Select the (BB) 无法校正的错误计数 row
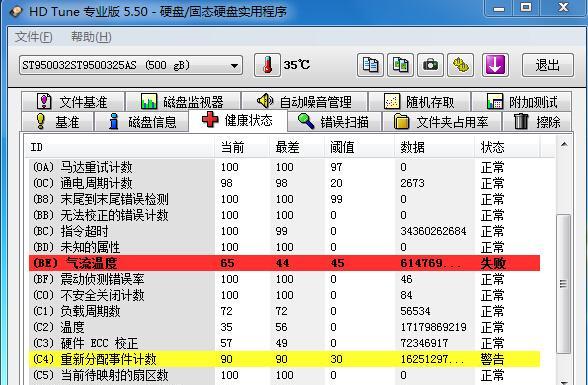Image resolution: width=588 pixels, height=385 pixels. point(285,215)
